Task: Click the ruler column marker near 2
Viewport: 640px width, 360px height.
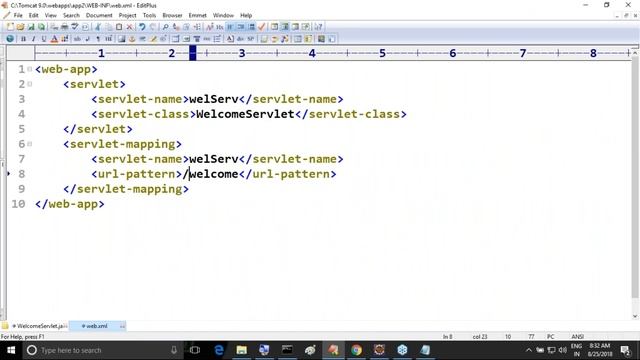Action: click(193, 53)
